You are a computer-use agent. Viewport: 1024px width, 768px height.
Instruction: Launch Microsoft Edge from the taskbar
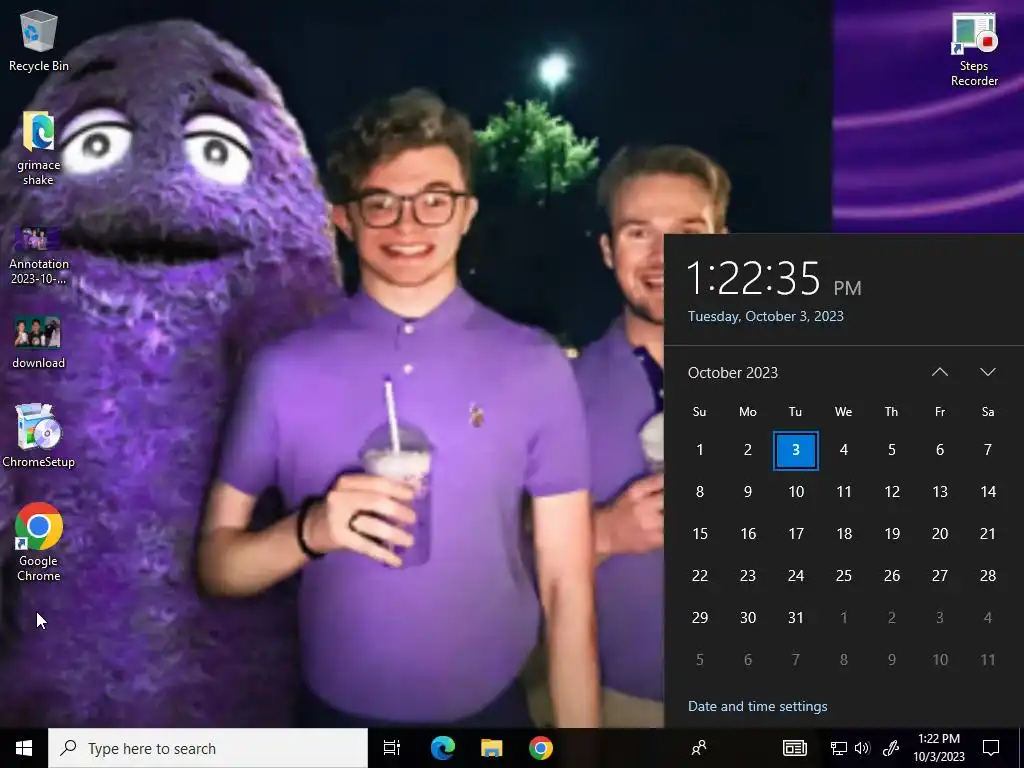pyautogui.click(x=442, y=748)
